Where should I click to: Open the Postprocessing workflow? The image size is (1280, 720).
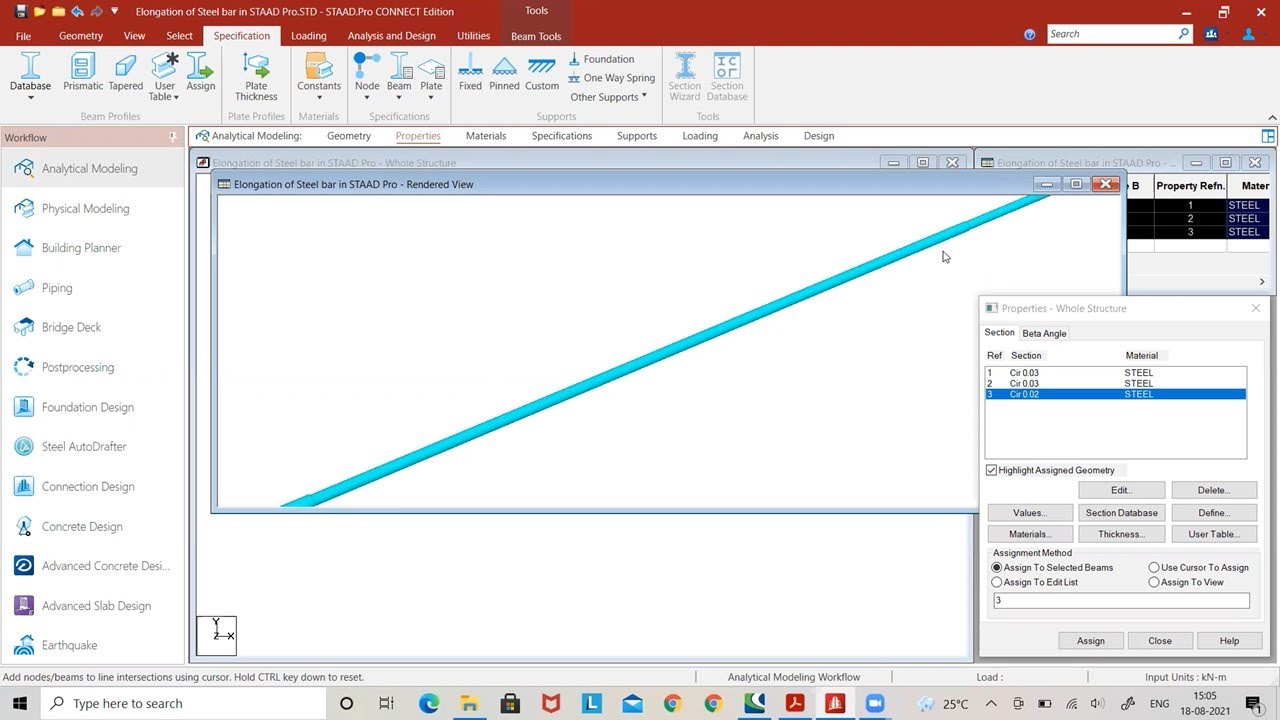[x=92, y=367]
